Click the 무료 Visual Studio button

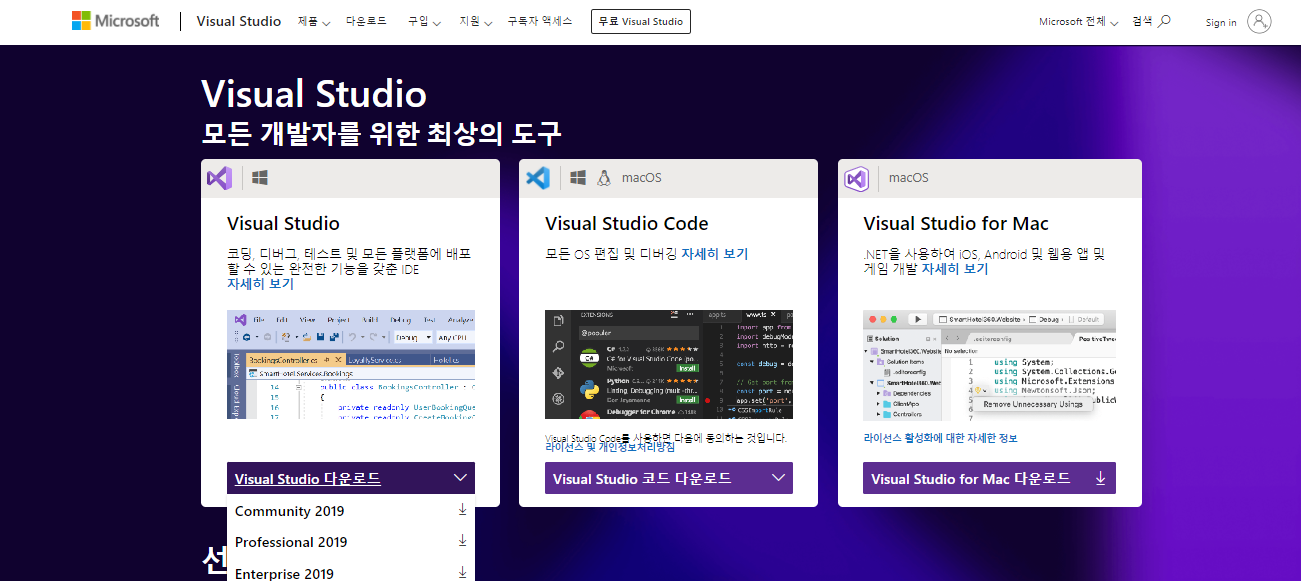(641, 21)
